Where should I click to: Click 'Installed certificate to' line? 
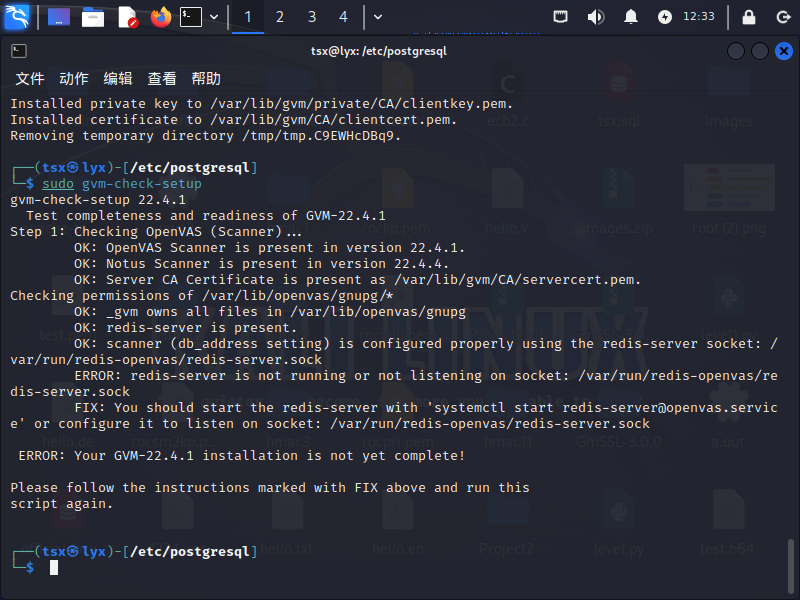(x=234, y=120)
